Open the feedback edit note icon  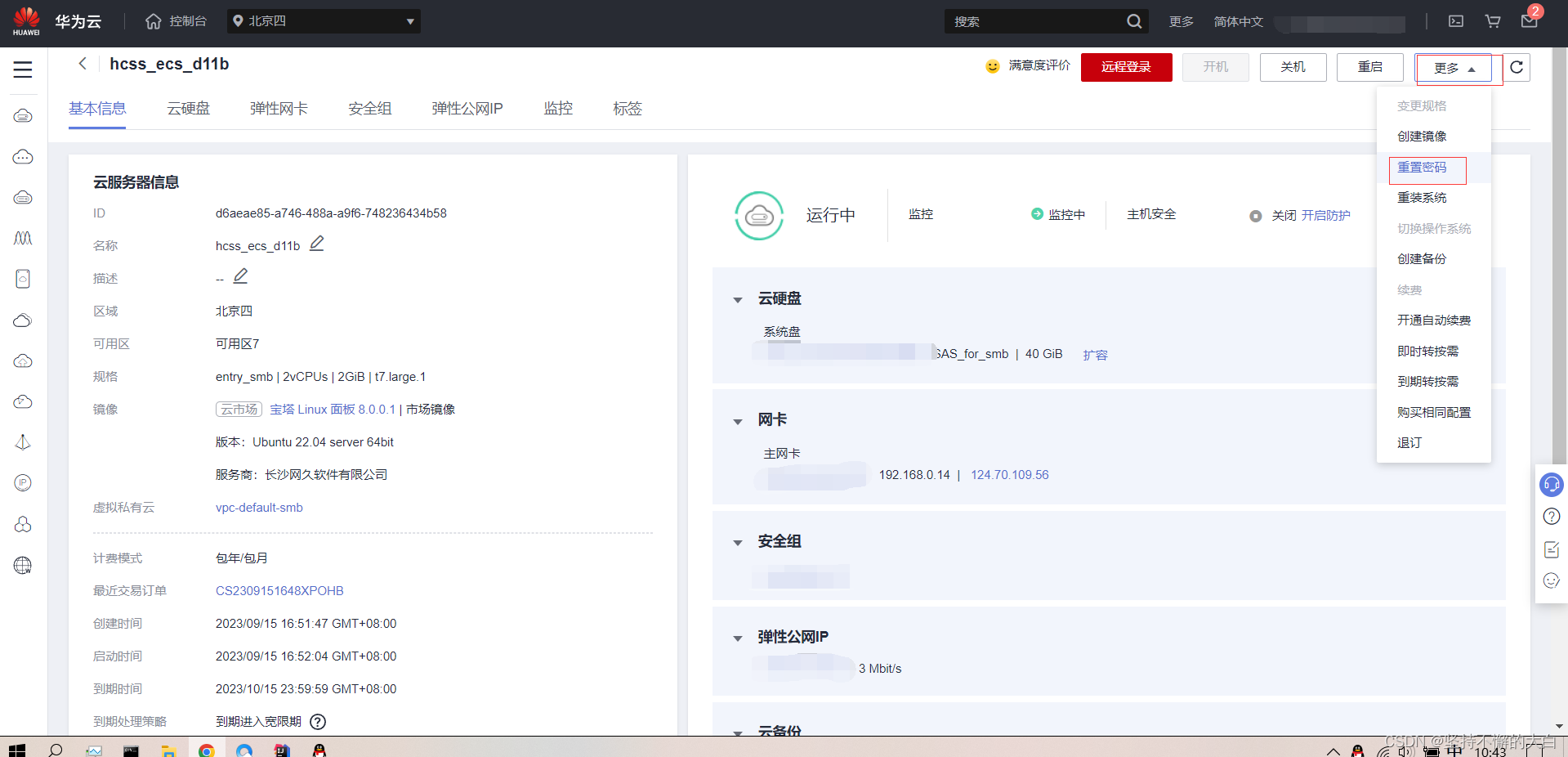(x=1551, y=549)
